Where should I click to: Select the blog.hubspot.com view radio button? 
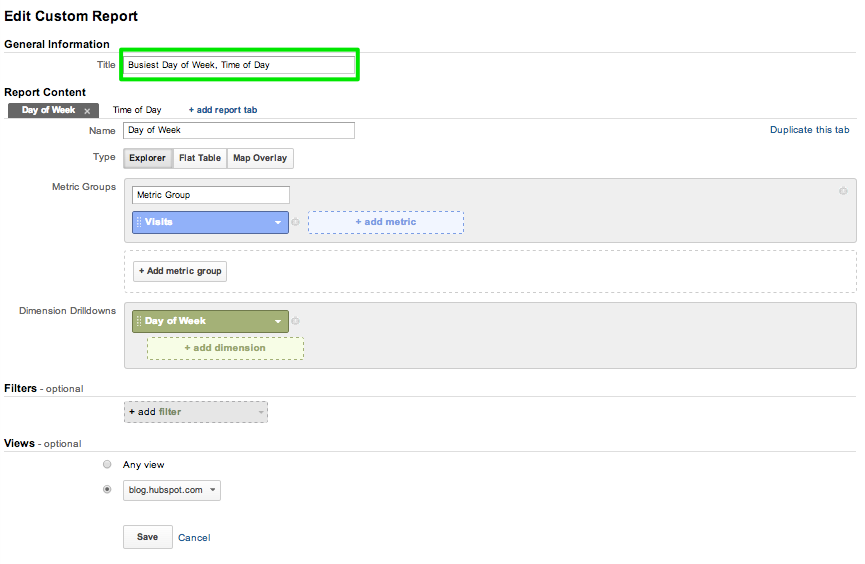(x=107, y=489)
